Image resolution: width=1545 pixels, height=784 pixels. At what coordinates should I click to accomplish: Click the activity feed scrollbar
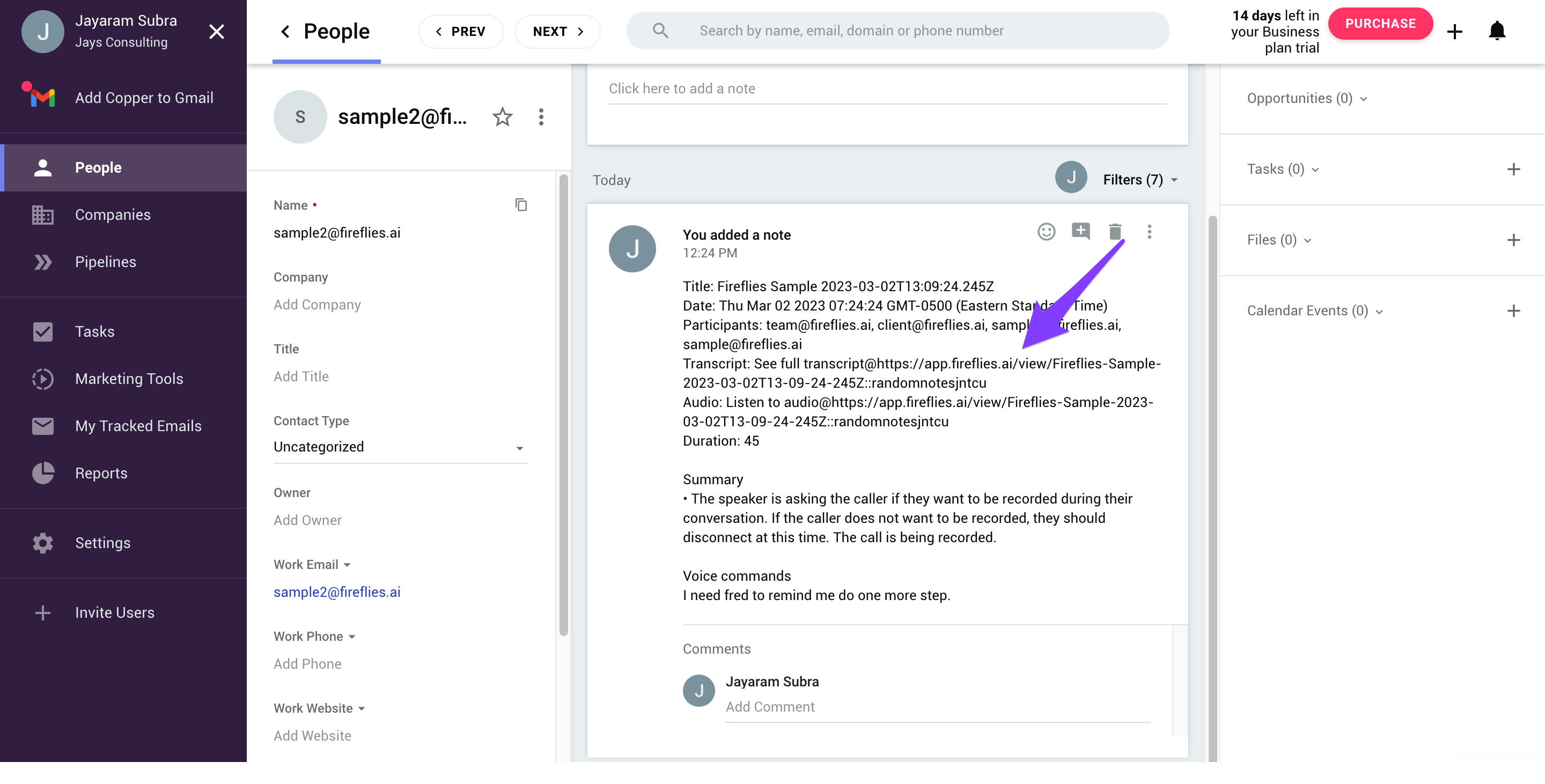point(1212,489)
